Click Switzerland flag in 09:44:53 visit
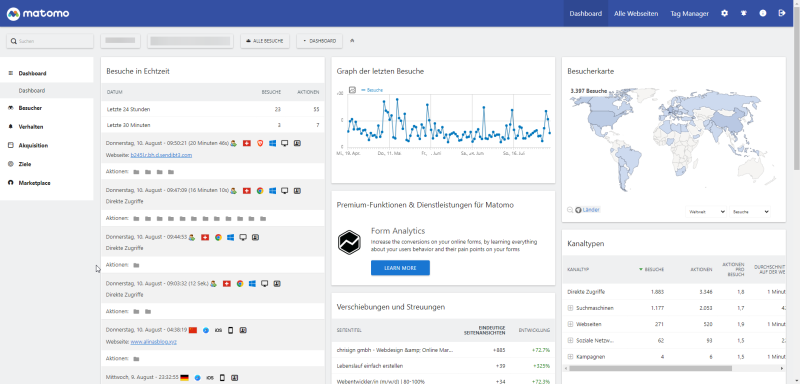Image resolution: width=800 pixels, height=384 pixels. [x=205, y=238]
